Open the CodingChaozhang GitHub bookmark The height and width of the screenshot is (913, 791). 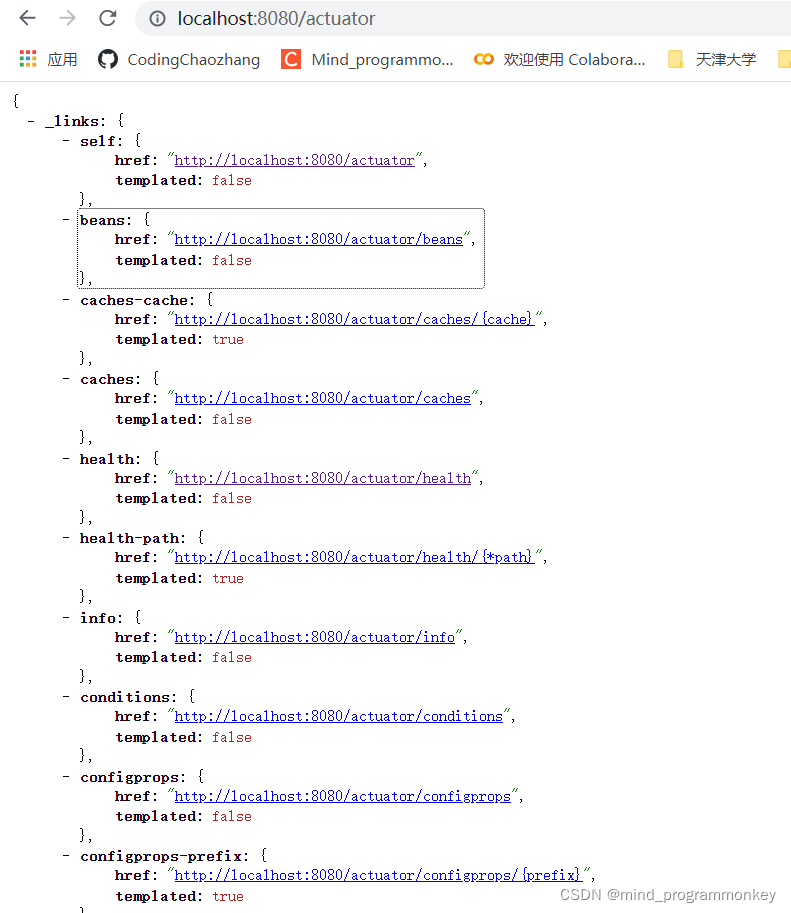[x=179, y=59]
